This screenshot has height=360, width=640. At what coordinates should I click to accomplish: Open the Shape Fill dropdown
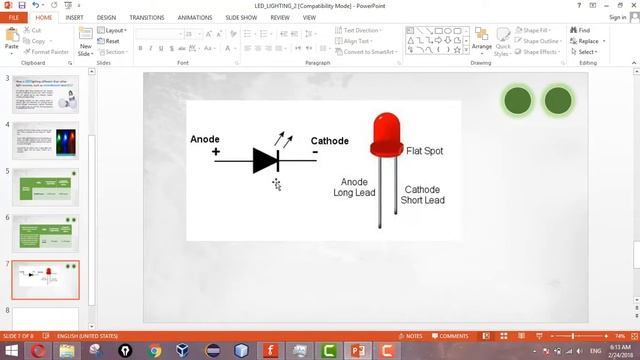pos(533,30)
